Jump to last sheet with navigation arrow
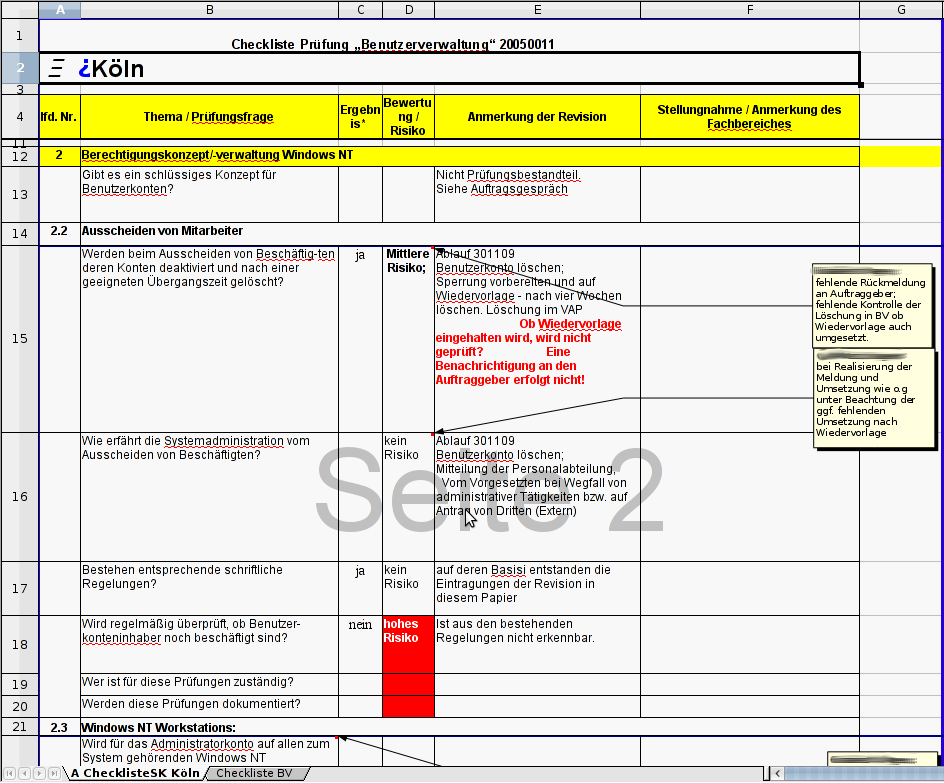The width and height of the screenshot is (944, 783). (54, 773)
